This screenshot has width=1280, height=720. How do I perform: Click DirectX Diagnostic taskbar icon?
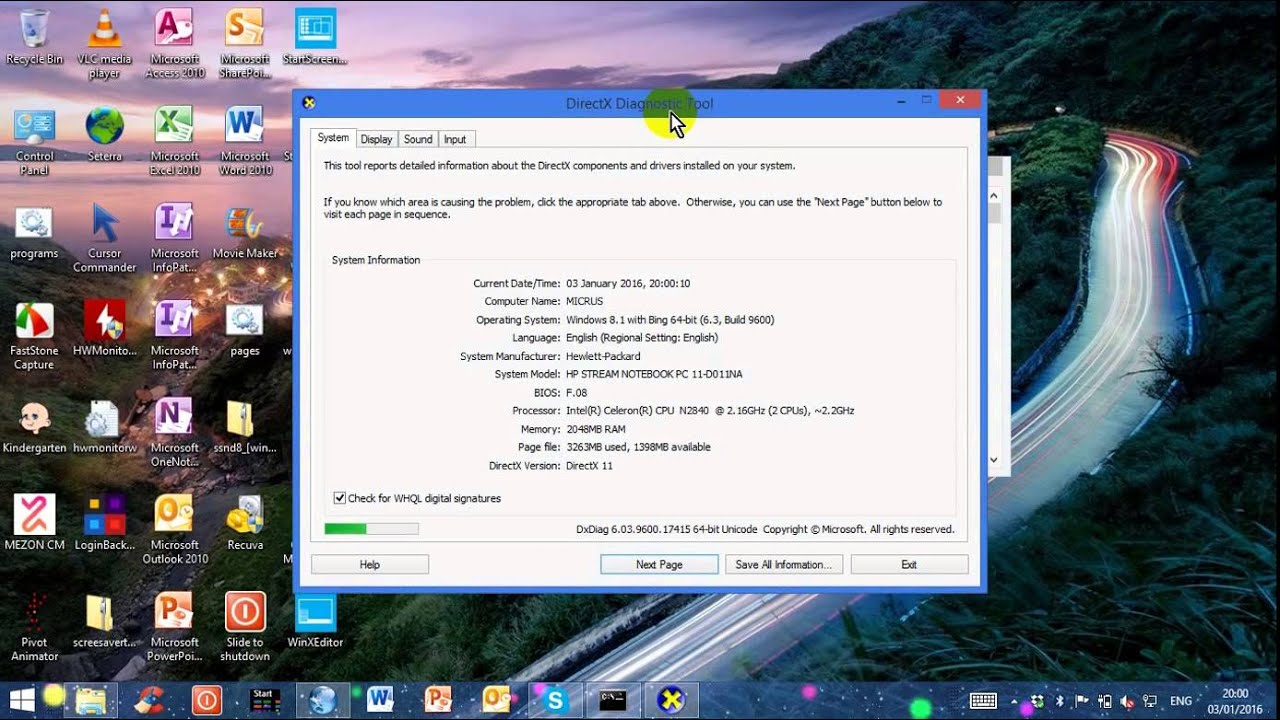(671, 699)
